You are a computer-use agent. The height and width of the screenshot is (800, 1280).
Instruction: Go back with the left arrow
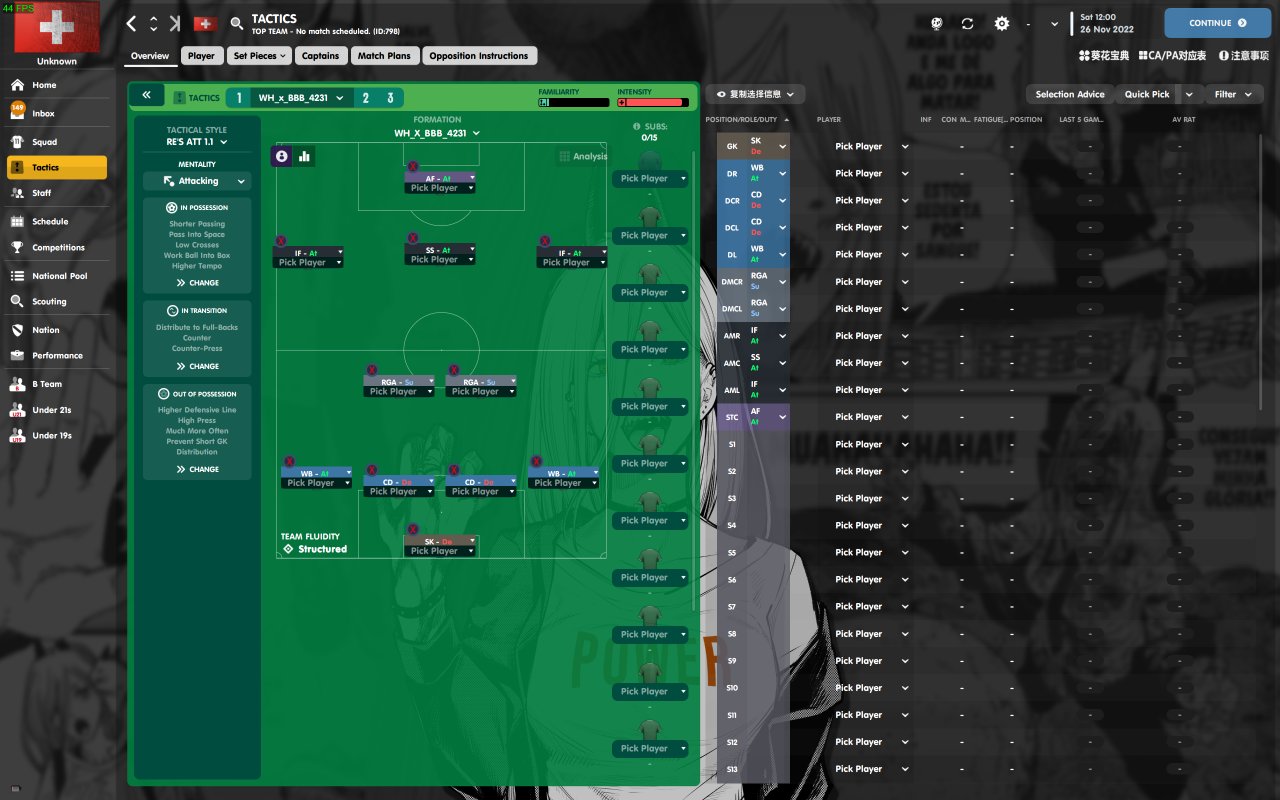[131, 23]
